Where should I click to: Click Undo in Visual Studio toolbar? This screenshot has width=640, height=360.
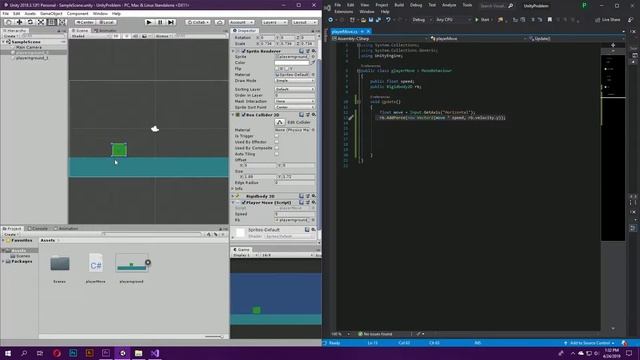click(388, 20)
